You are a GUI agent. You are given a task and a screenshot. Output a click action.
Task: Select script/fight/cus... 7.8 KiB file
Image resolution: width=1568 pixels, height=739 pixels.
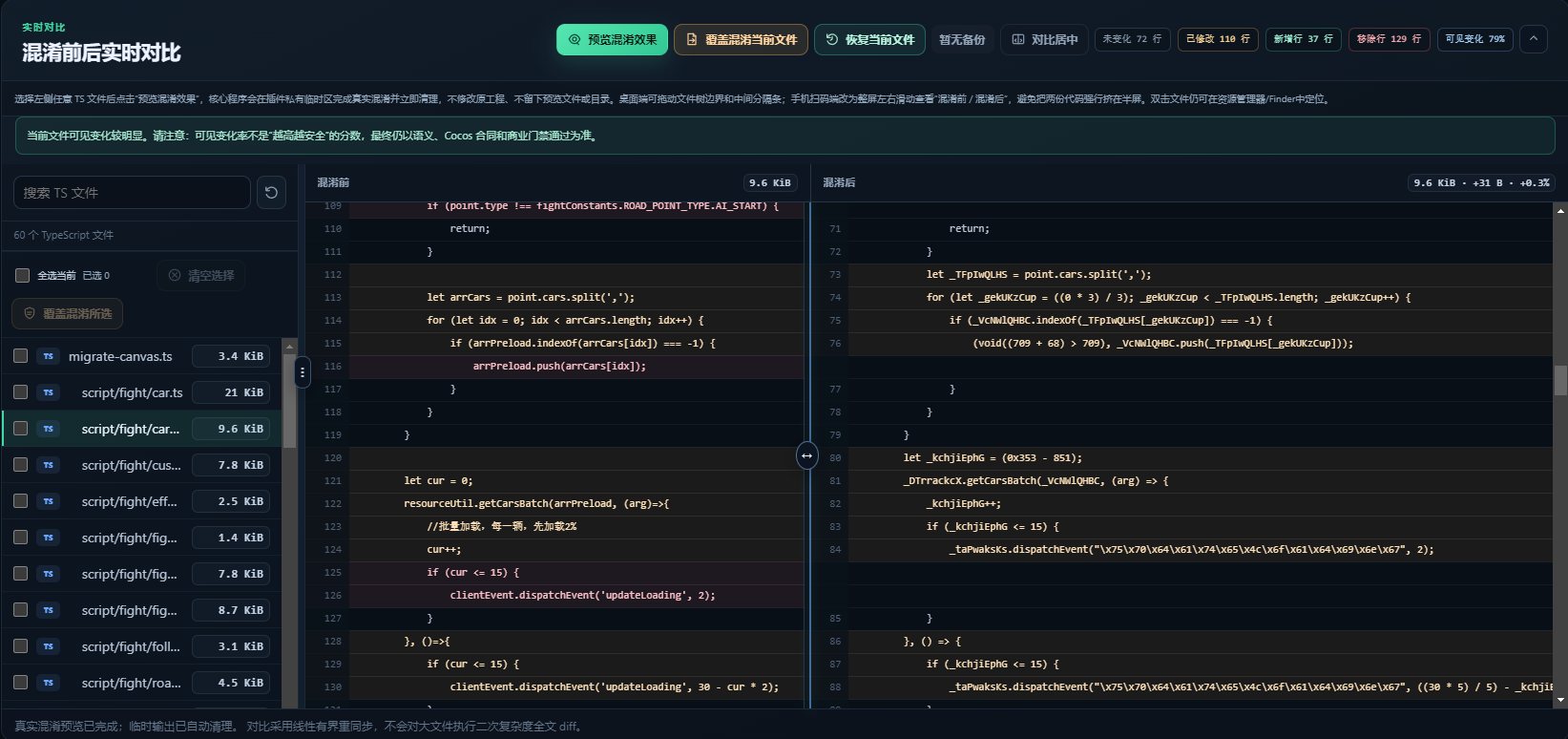(x=142, y=465)
